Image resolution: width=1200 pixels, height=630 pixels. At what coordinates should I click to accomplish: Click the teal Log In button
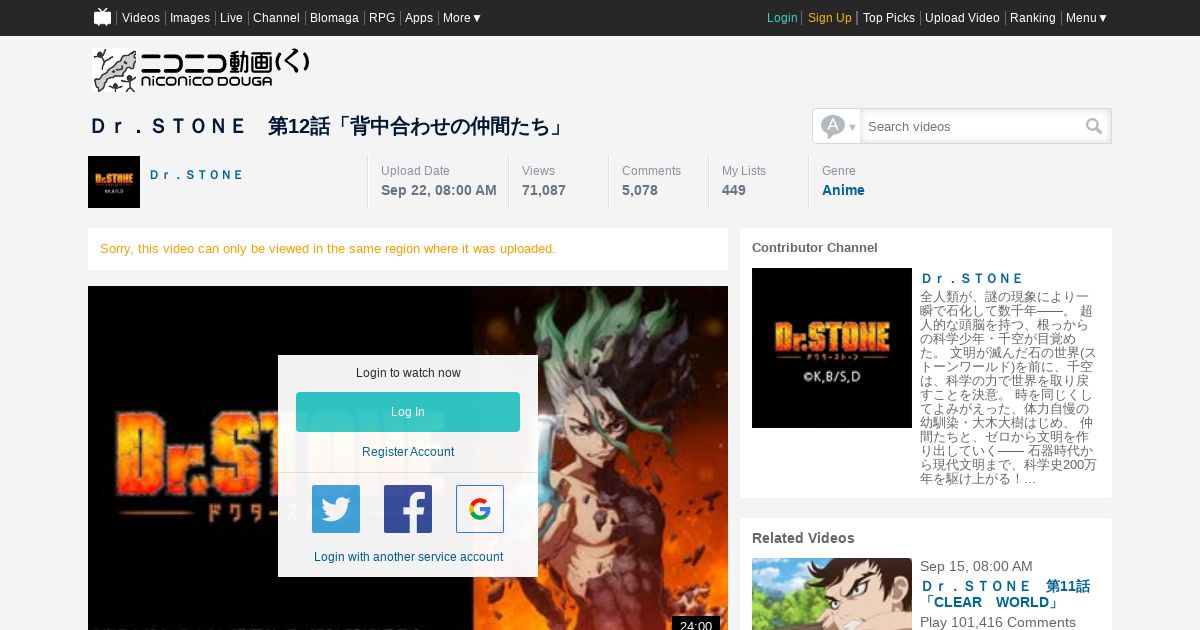tap(408, 412)
